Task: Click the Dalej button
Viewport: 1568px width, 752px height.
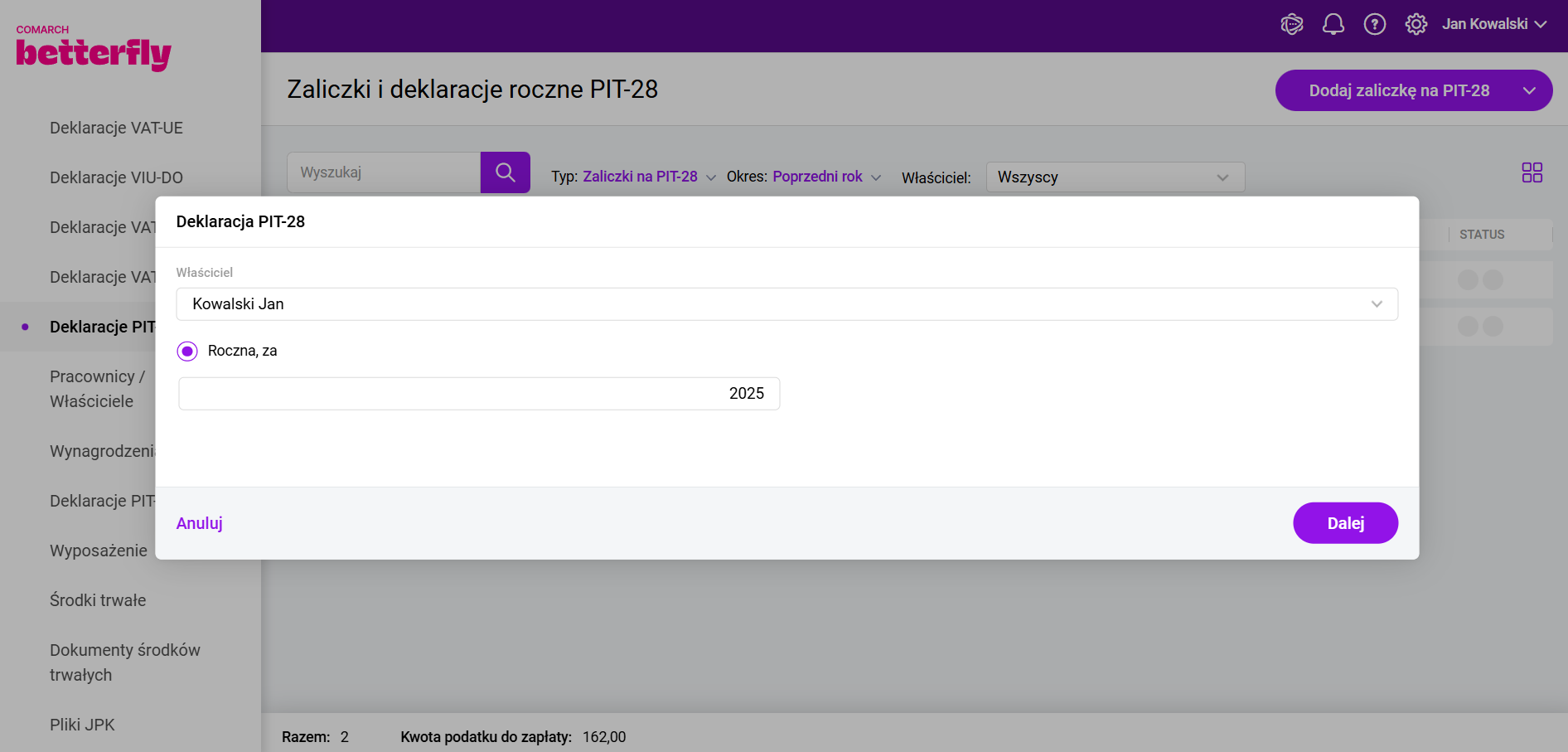Action: click(1345, 523)
